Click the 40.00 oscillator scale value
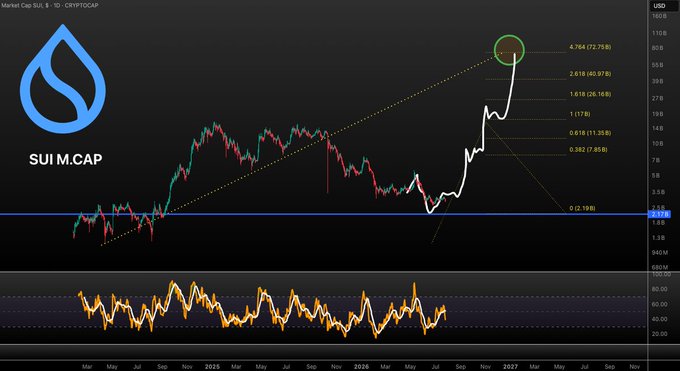 [660, 319]
